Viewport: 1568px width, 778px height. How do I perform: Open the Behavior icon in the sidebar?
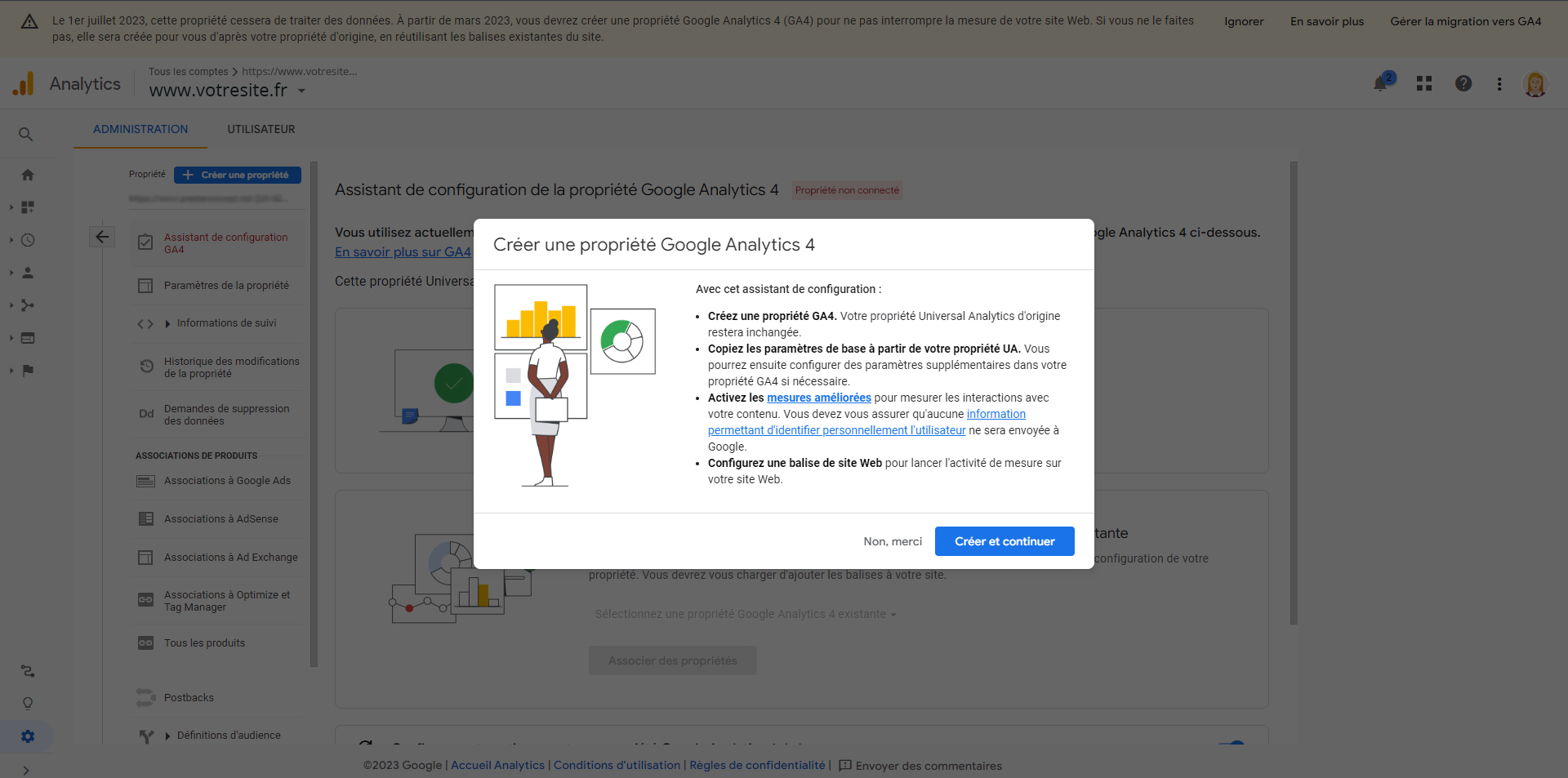pos(28,338)
